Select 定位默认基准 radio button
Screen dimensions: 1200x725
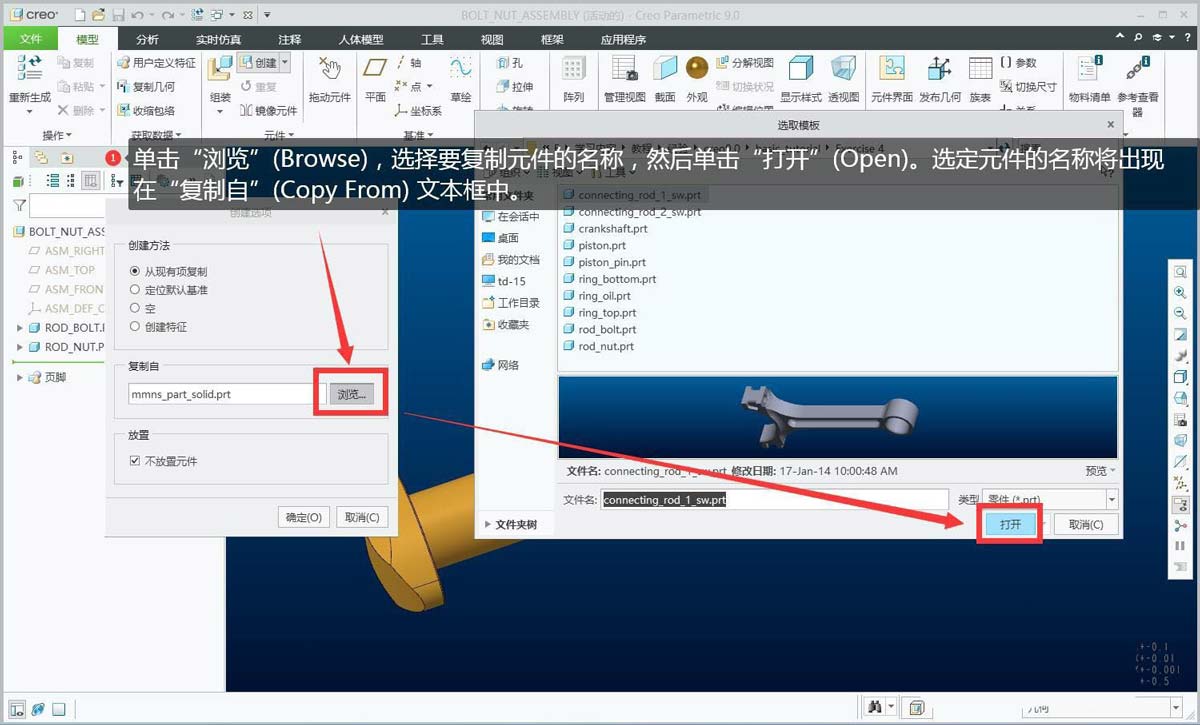135,289
